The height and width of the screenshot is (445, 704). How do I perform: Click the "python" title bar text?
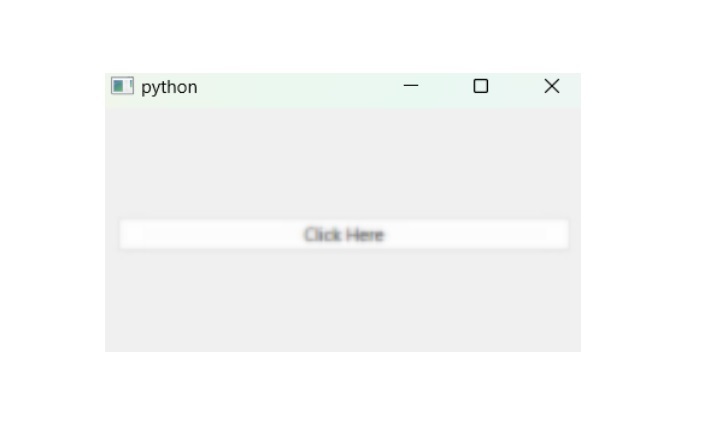click(169, 87)
